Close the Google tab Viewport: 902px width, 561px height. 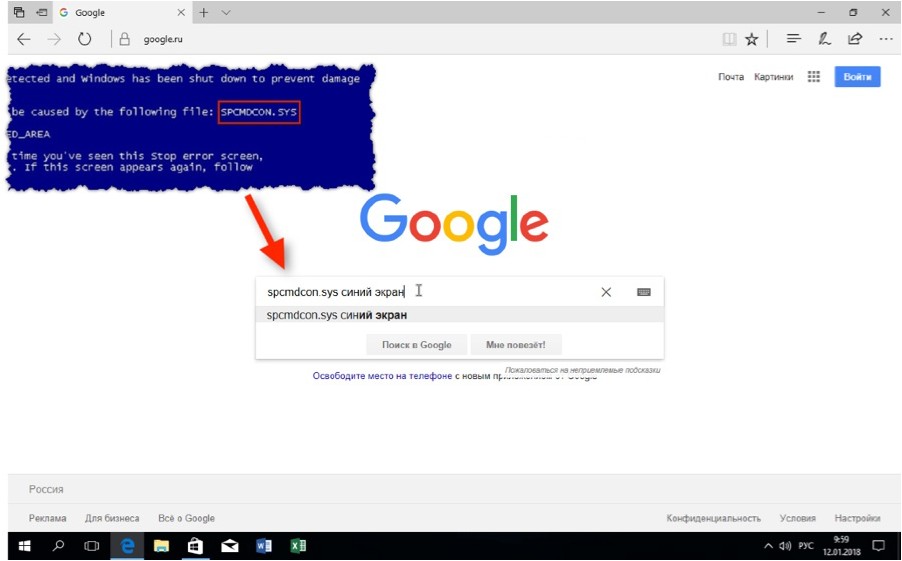pyautogui.click(x=181, y=12)
